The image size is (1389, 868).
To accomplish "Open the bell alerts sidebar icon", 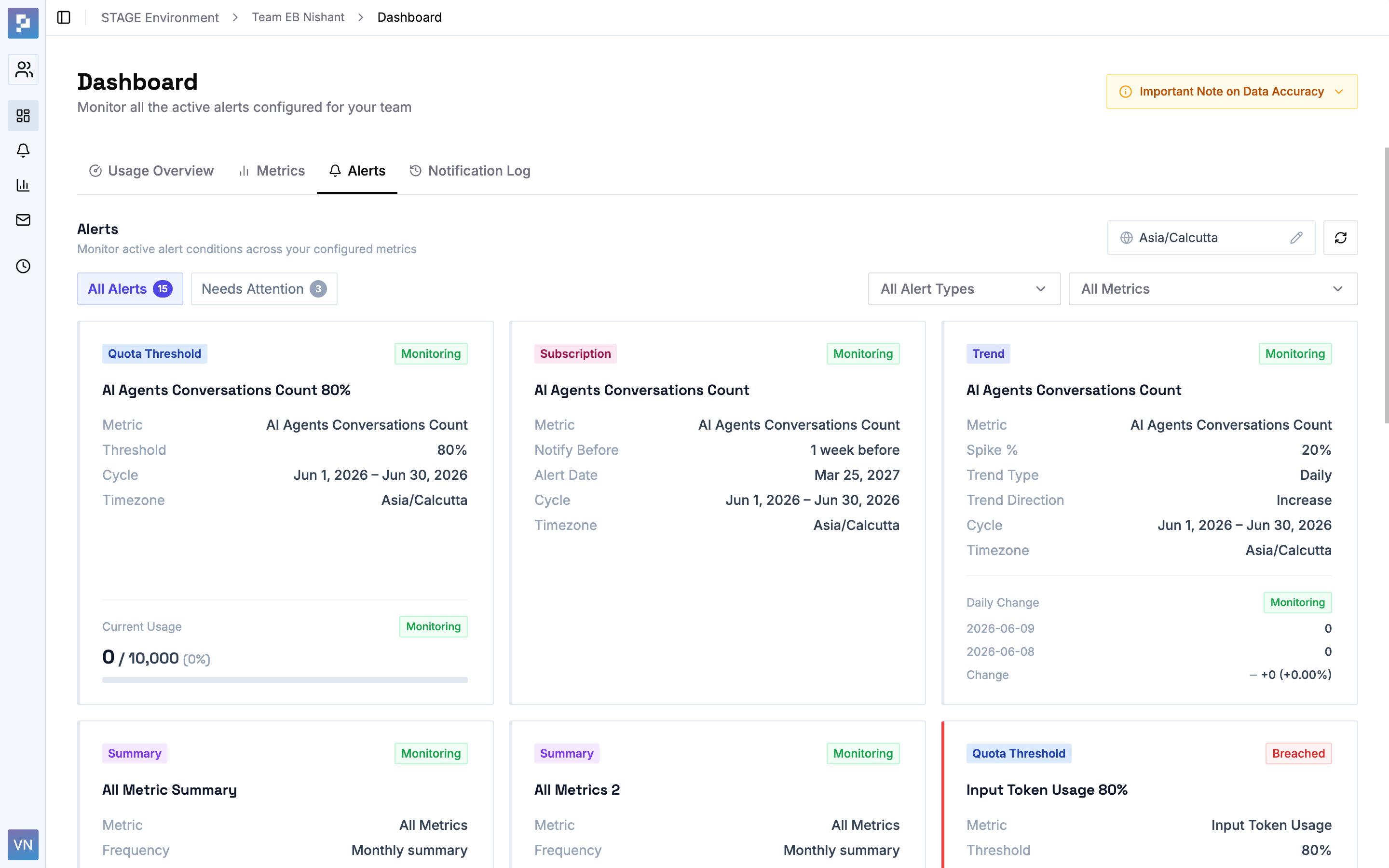I will [x=23, y=150].
